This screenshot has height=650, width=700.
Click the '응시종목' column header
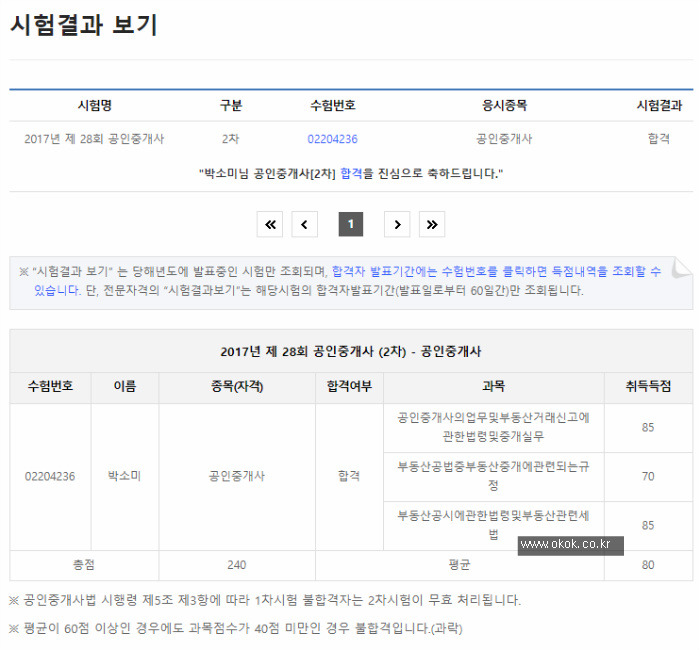click(504, 105)
